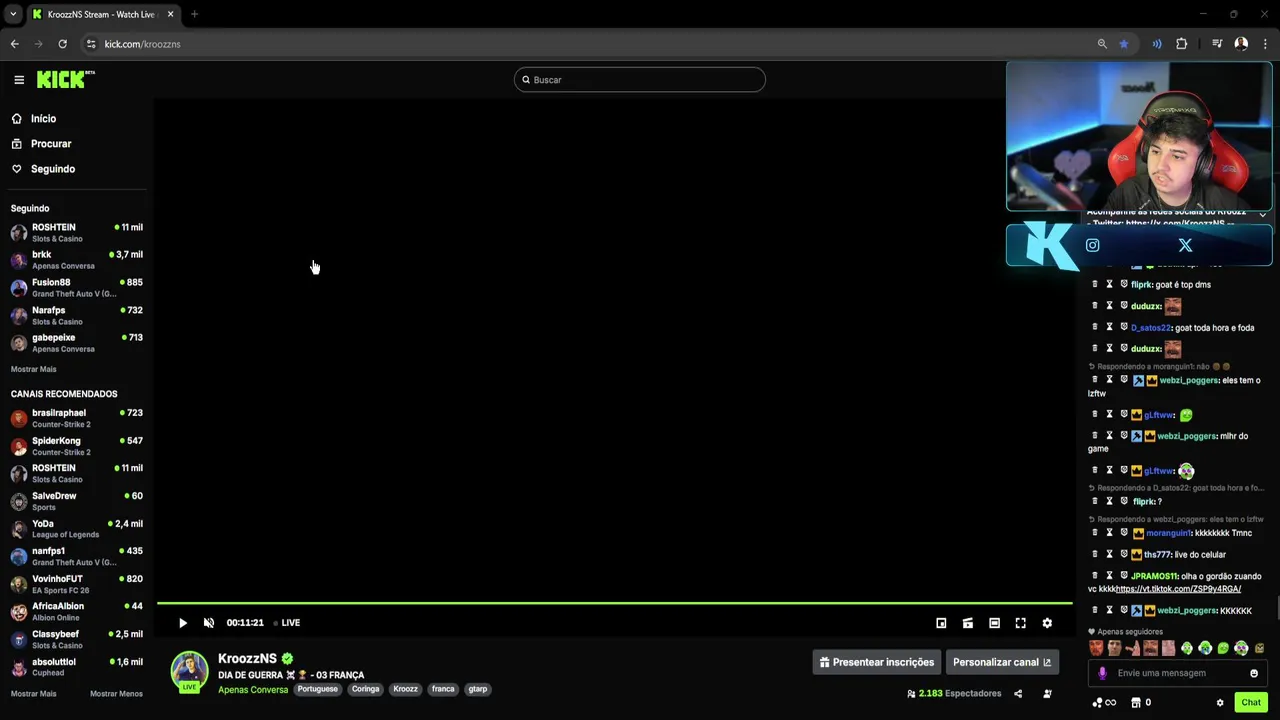
Task: Click the Início menu item
Action: pyautogui.click(x=43, y=119)
